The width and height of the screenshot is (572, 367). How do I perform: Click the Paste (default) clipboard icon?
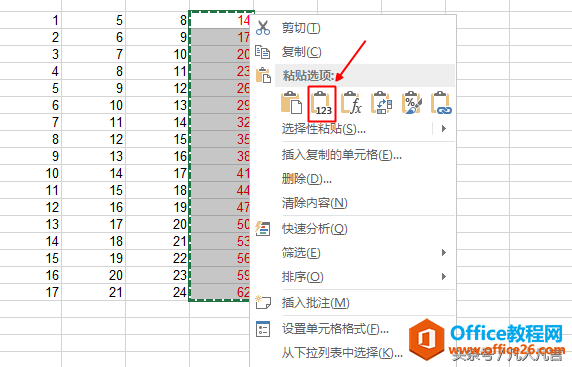pos(291,103)
